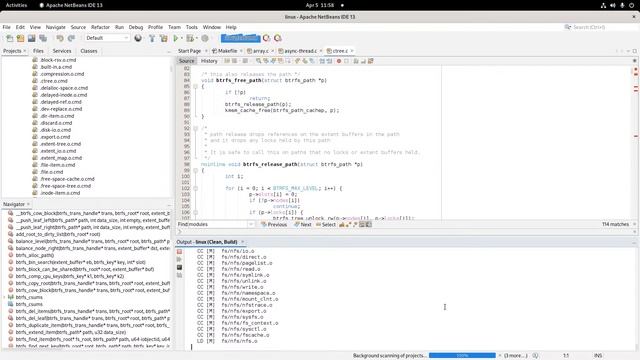Viewport: 640px width, 360px height.
Task: Click the Build Project hammer icon
Action: [152, 38]
